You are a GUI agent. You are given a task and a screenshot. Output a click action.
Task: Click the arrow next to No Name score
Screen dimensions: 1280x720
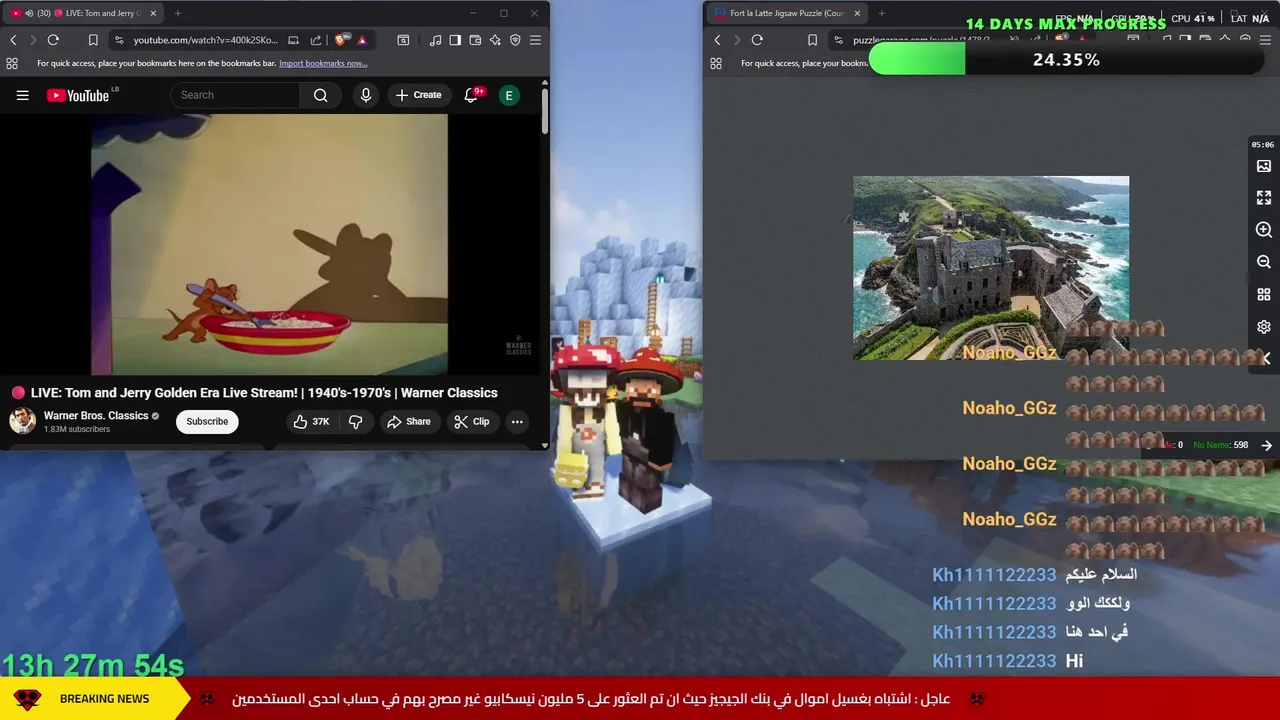(1266, 445)
